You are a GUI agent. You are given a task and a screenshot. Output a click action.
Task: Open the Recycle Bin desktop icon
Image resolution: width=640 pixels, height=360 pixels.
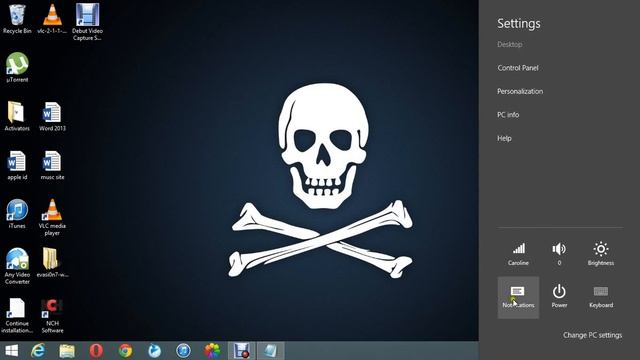[x=17, y=19]
